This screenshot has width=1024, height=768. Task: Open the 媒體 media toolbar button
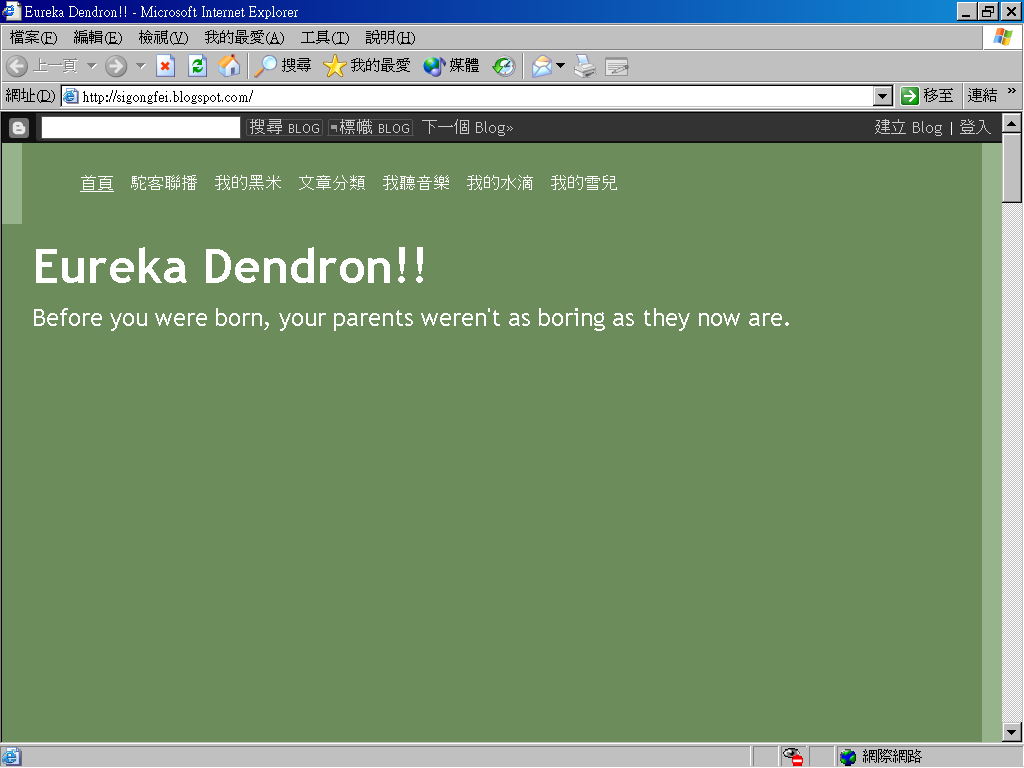click(x=451, y=66)
